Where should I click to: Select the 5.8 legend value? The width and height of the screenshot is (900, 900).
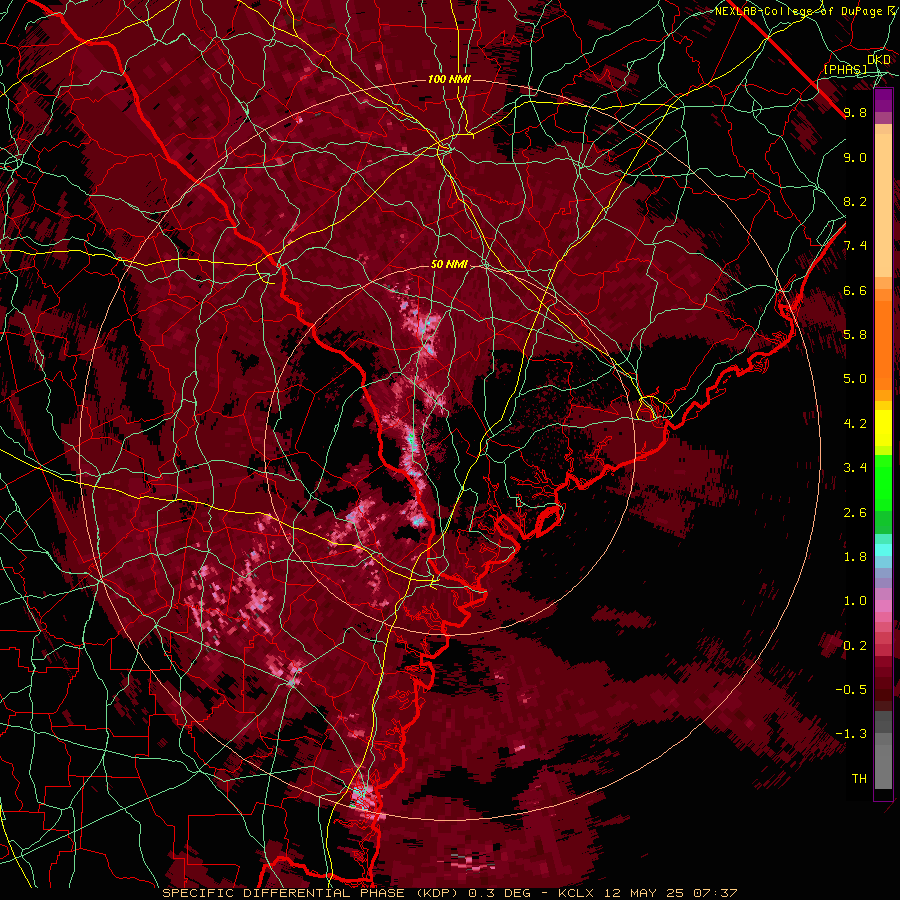point(855,335)
